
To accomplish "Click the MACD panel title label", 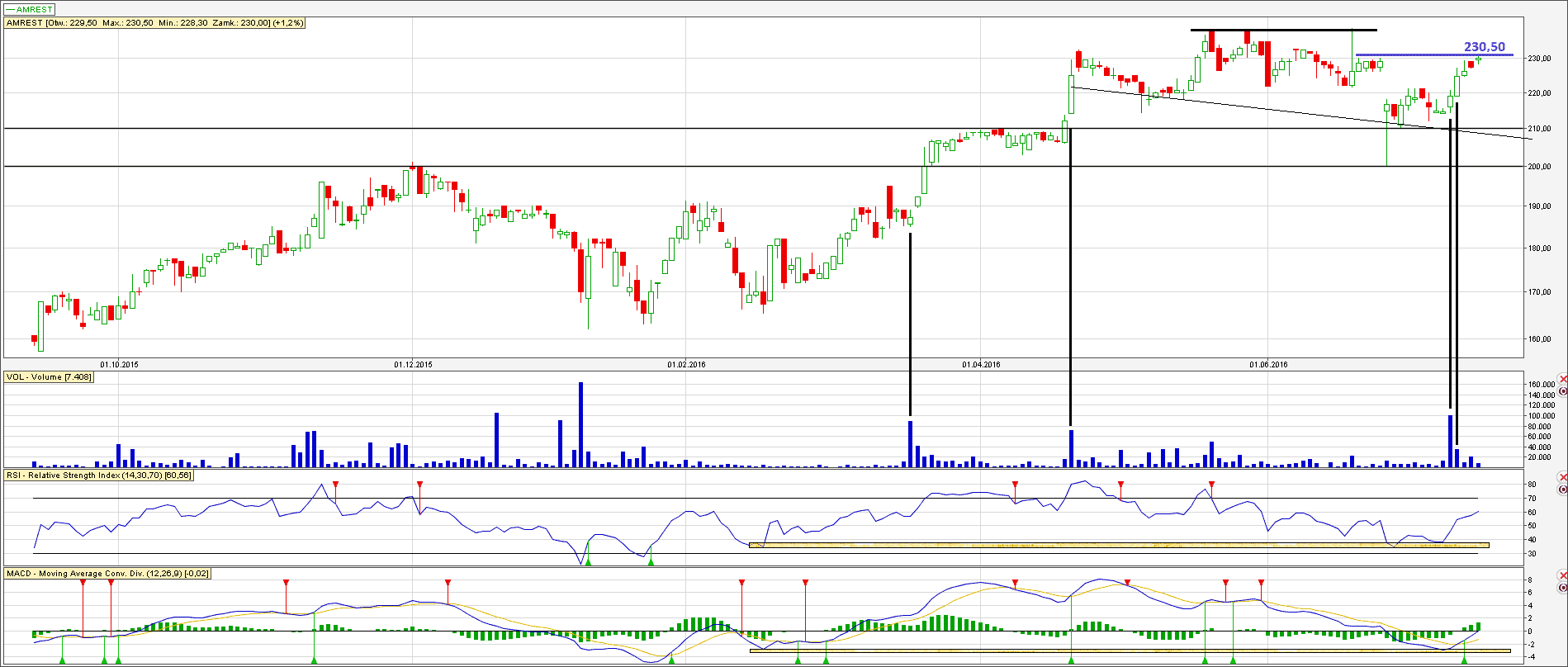I will click(107, 573).
